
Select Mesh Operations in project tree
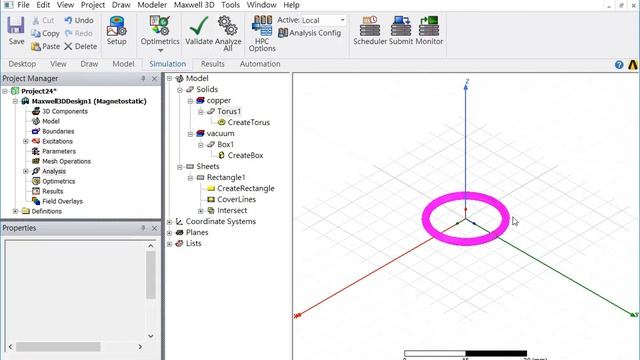(66, 161)
